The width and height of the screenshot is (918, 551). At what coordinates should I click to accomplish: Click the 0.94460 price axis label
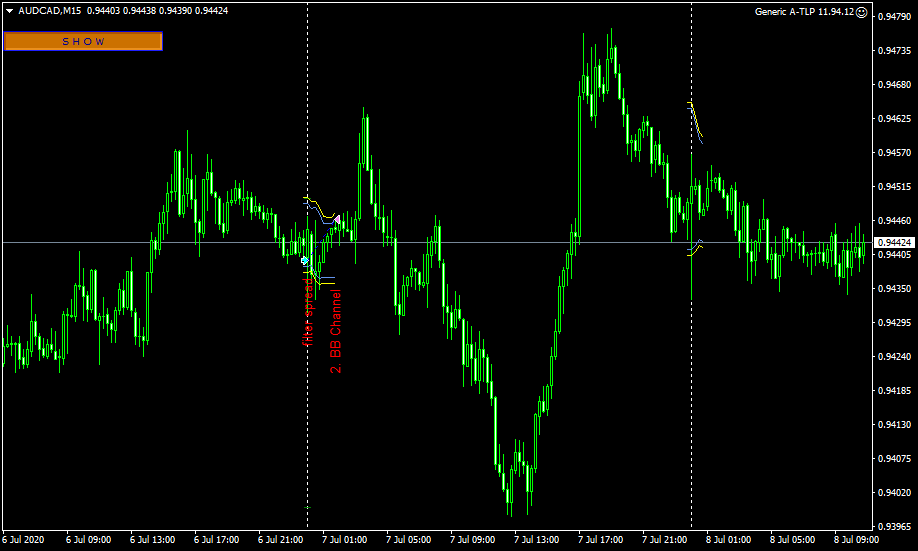pyautogui.click(x=895, y=220)
